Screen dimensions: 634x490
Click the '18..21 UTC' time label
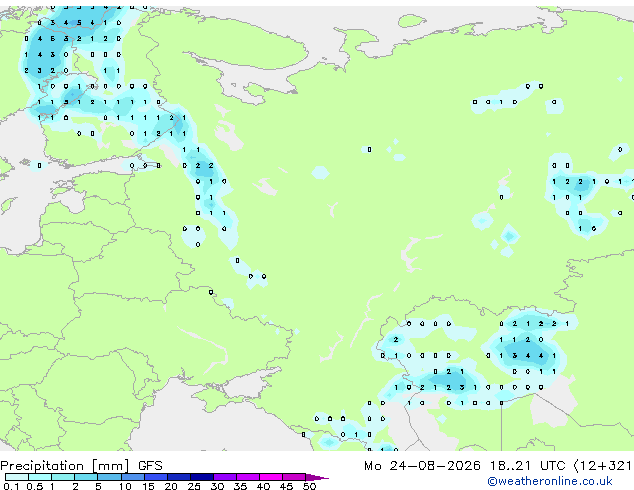click(527, 466)
